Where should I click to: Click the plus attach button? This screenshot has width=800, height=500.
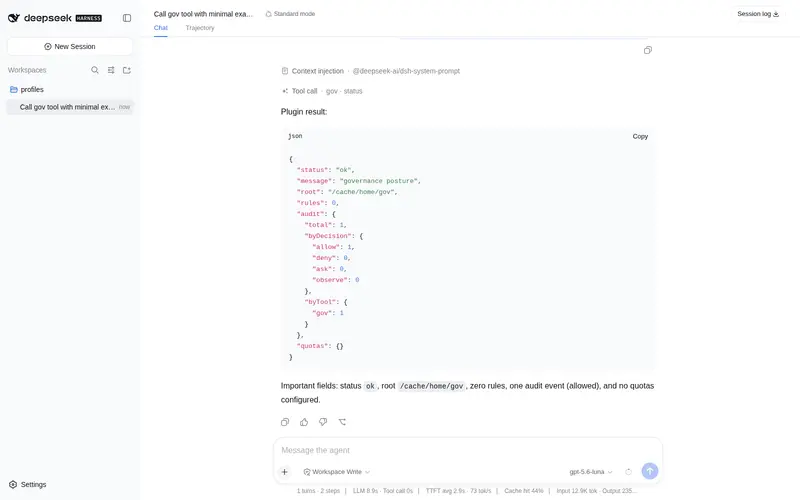(285, 472)
